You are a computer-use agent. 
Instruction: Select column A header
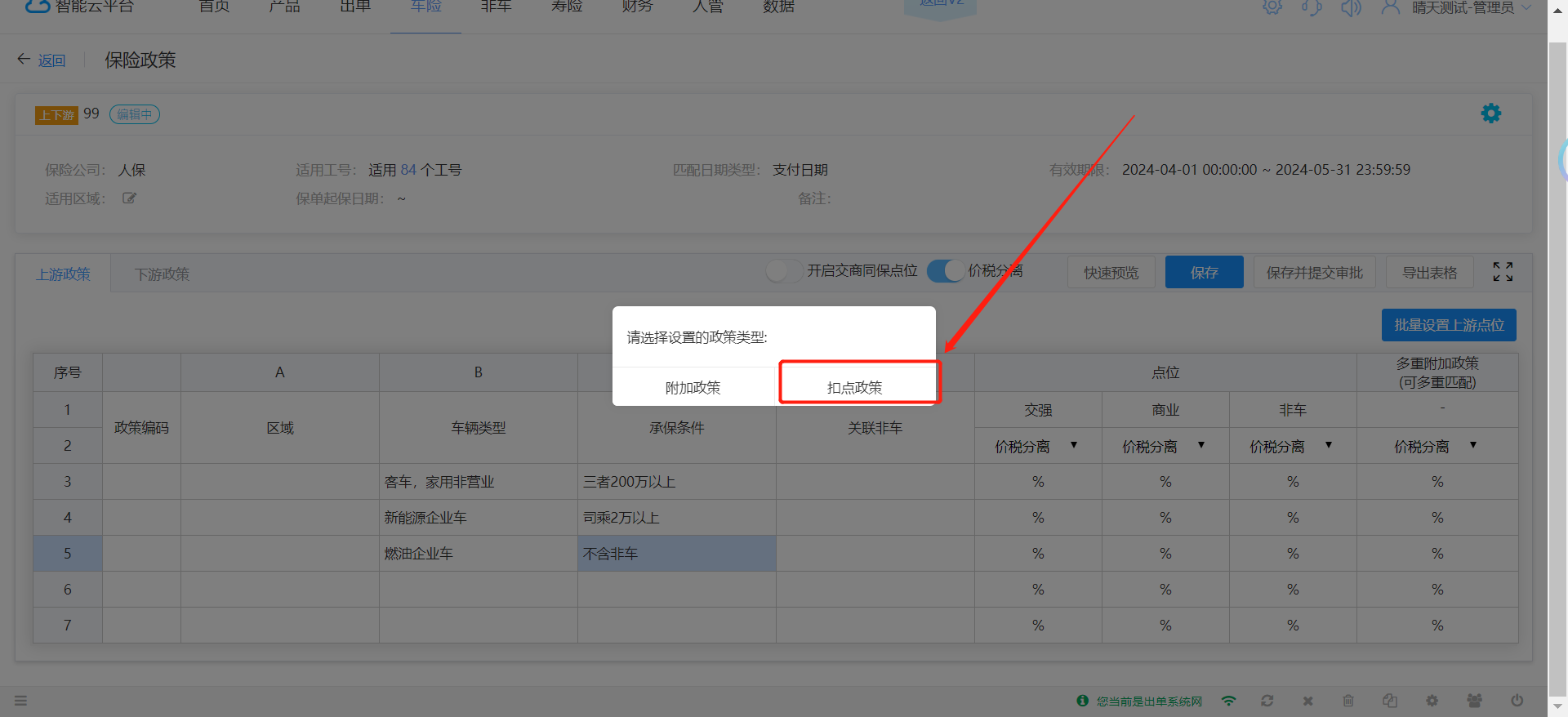click(x=280, y=372)
